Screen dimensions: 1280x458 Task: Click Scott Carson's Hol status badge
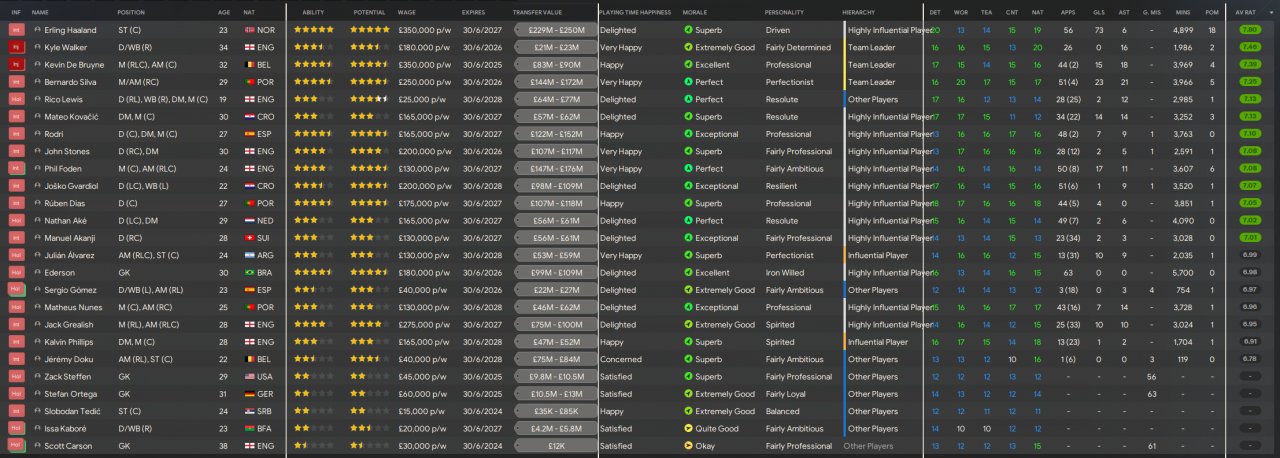pyautogui.click(x=16, y=445)
